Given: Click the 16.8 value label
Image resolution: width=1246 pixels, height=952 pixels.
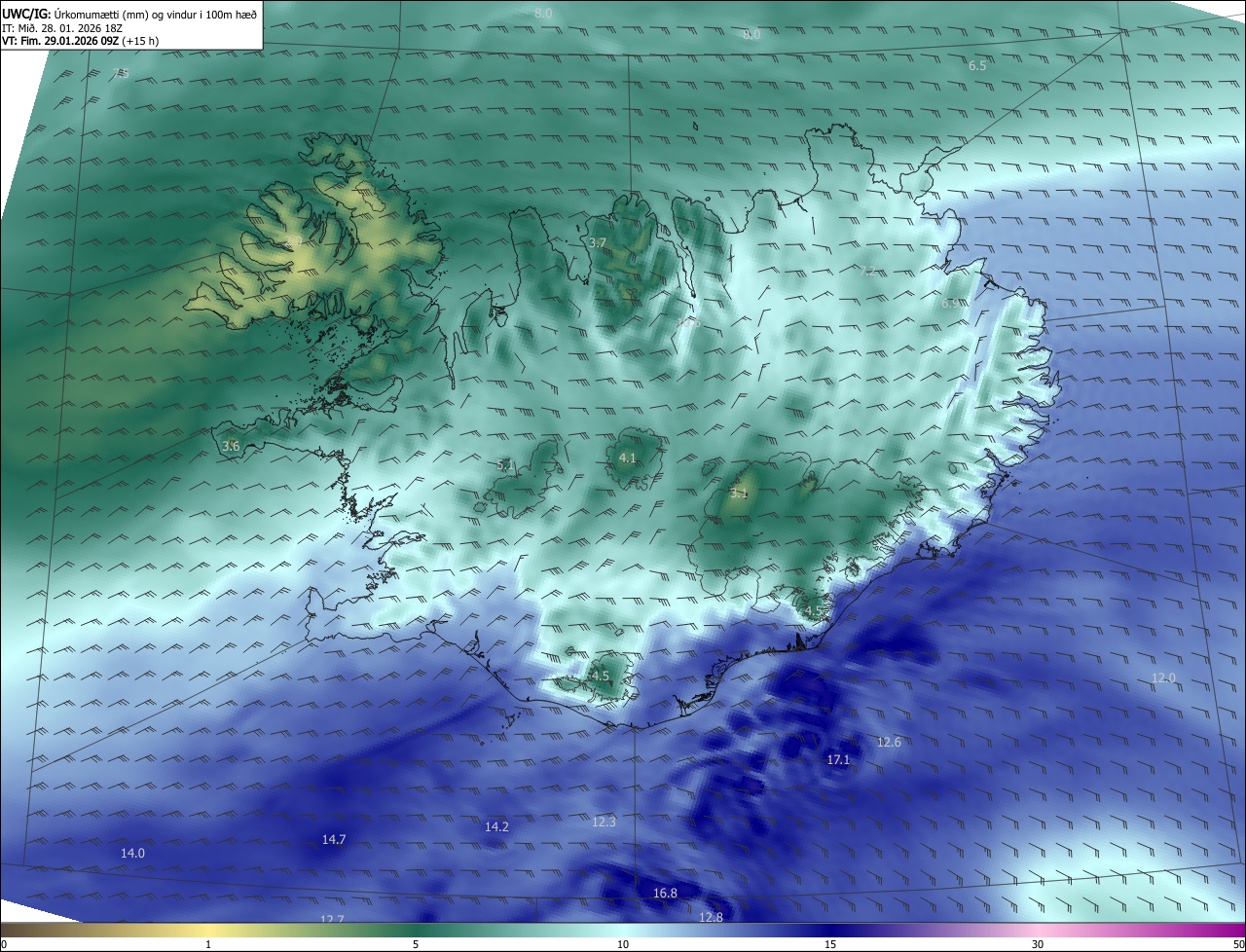Looking at the screenshot, I should coord(665,893).
